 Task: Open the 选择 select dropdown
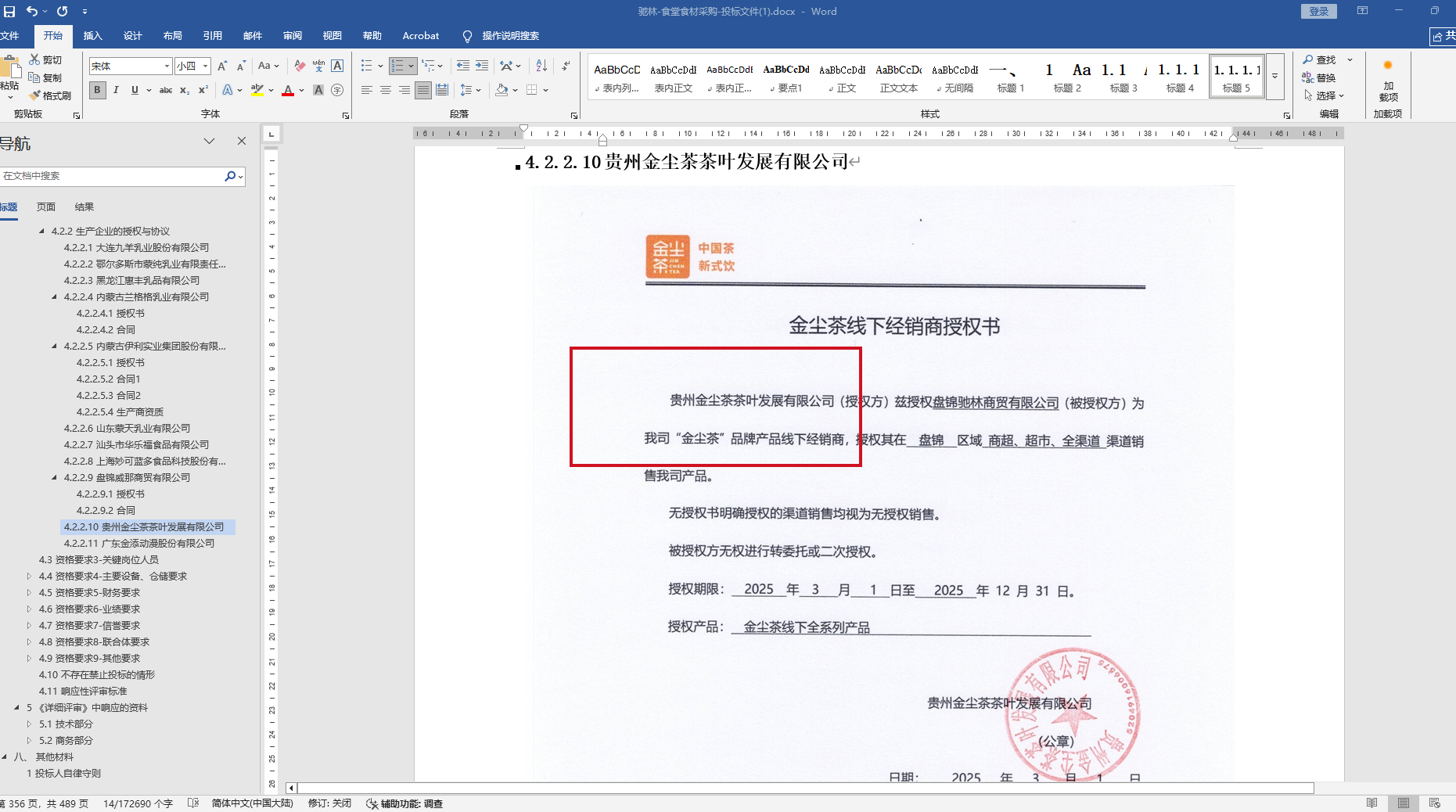click(1324, 95)
